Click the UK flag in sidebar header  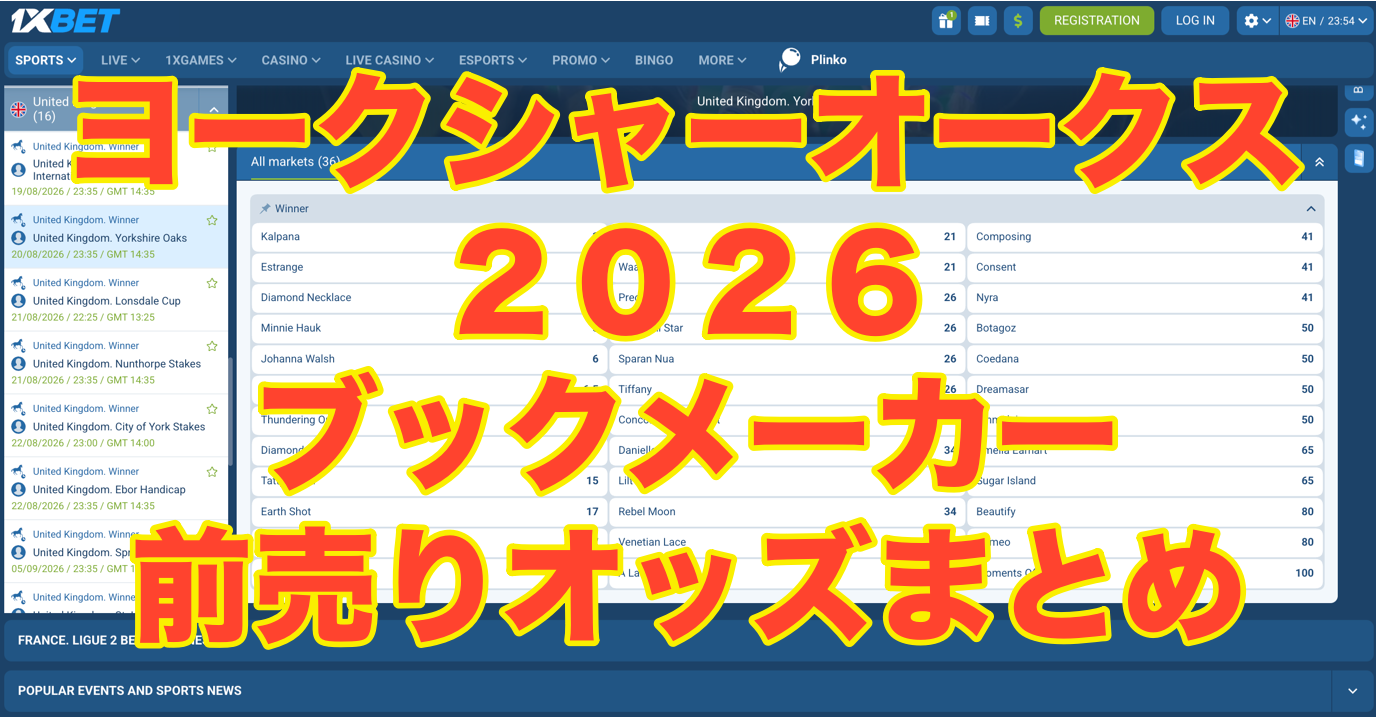pyautogui.click(x=18, y=109)
